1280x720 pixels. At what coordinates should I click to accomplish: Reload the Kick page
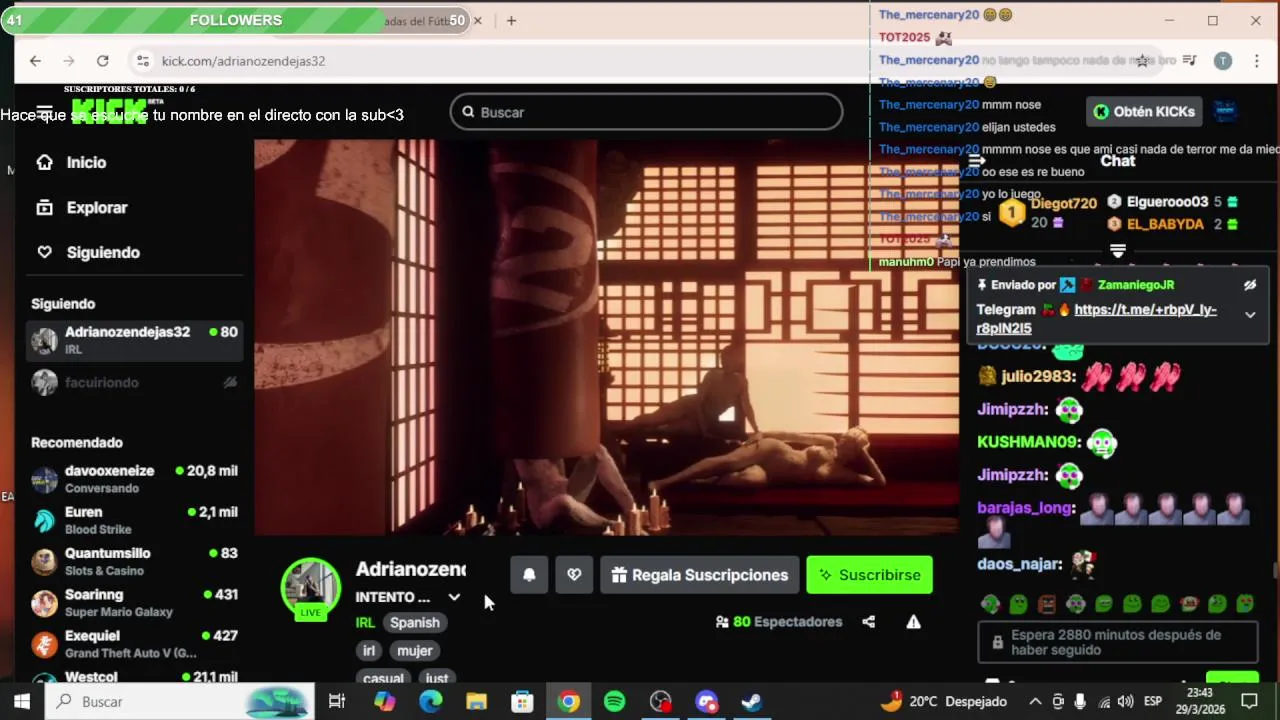coord(102,61)
